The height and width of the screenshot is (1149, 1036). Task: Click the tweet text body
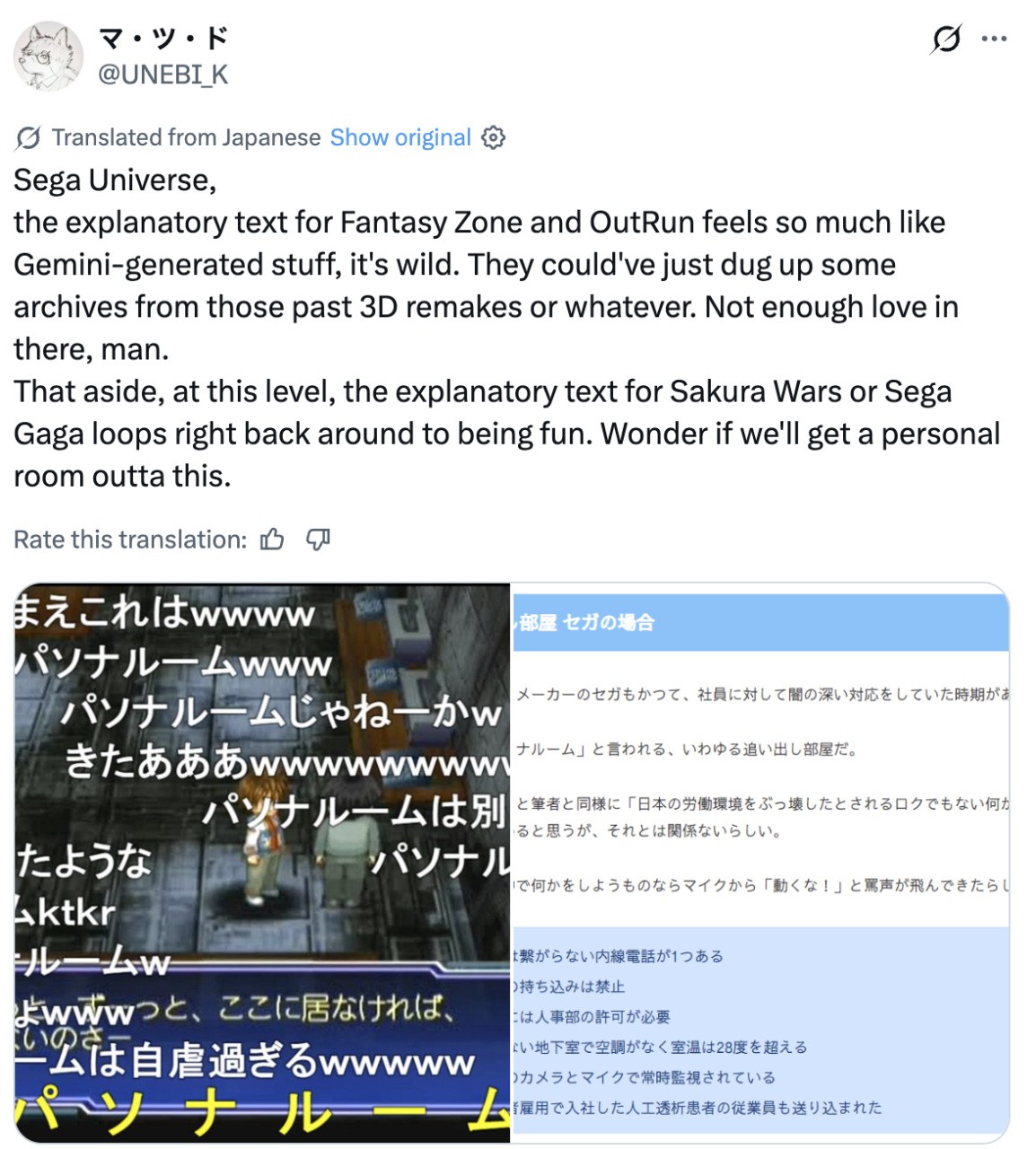pos(507,328)
